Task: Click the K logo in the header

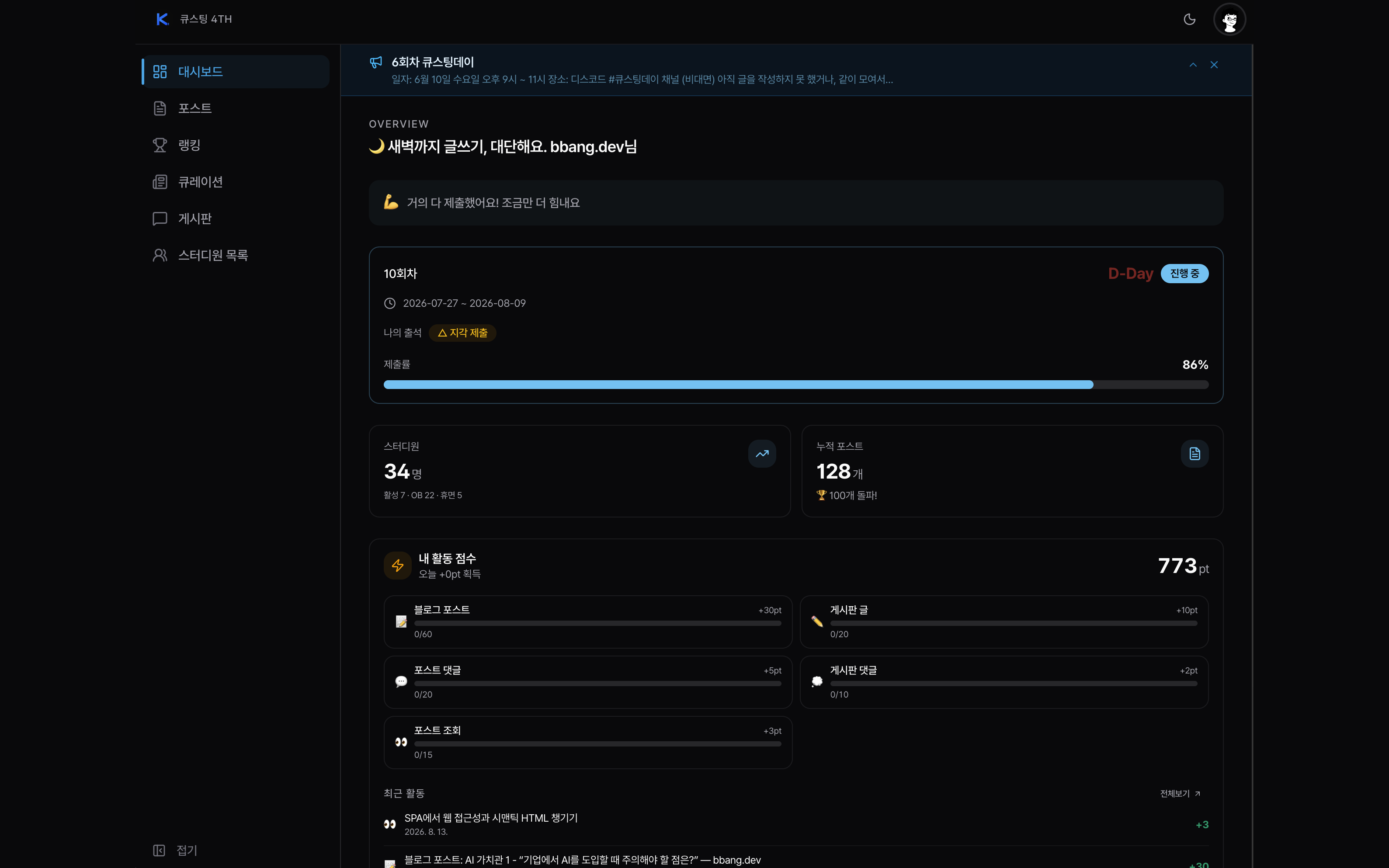Action: pos(163,20)
